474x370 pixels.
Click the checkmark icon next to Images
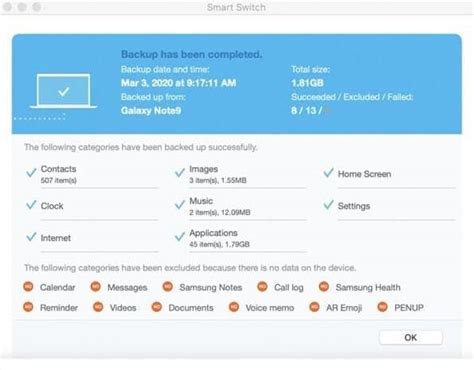[x=180, y=172]
